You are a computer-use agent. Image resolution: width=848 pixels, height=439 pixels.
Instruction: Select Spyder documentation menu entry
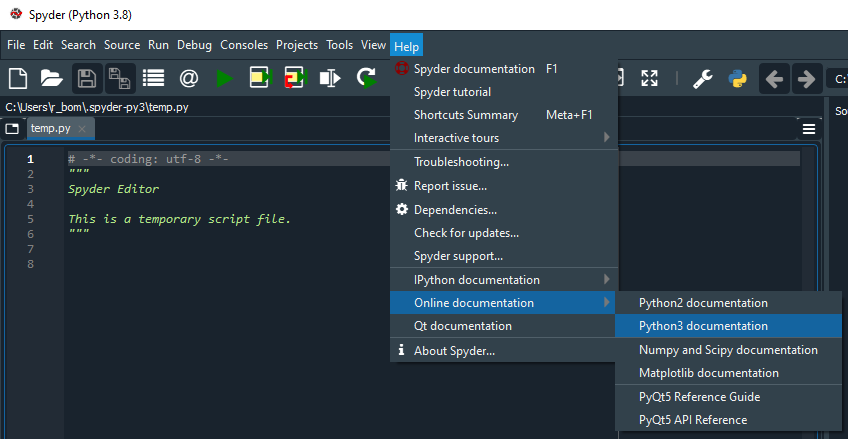tap(504, 69)
